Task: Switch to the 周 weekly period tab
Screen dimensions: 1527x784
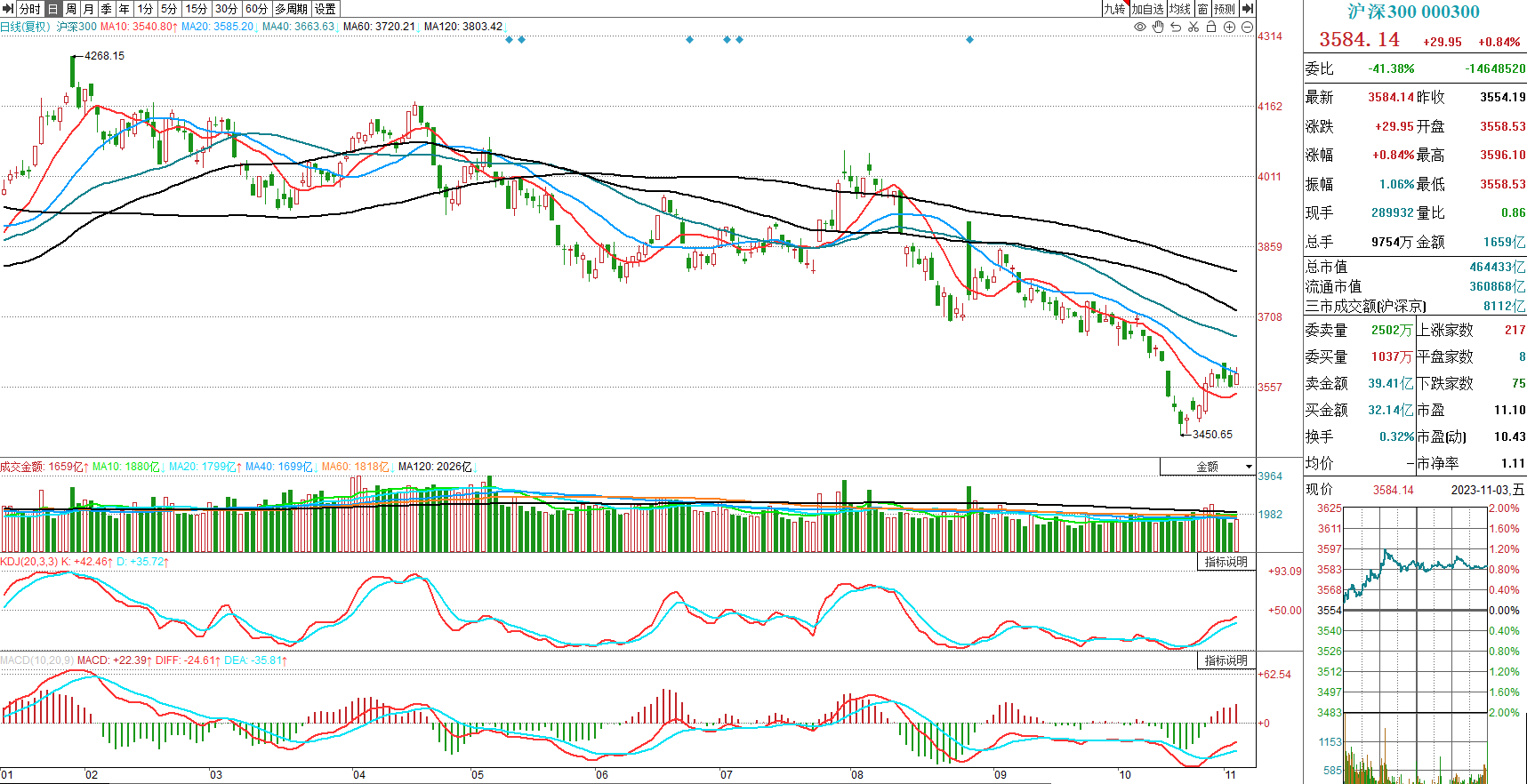Action: [71, 9]
